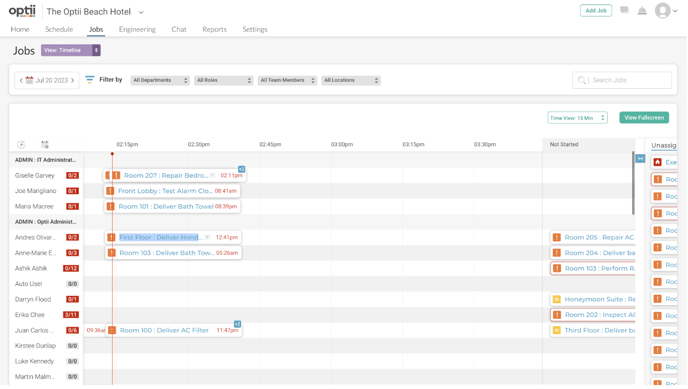
Task: Click the clock icon above team list
Action: pos(21,144)
